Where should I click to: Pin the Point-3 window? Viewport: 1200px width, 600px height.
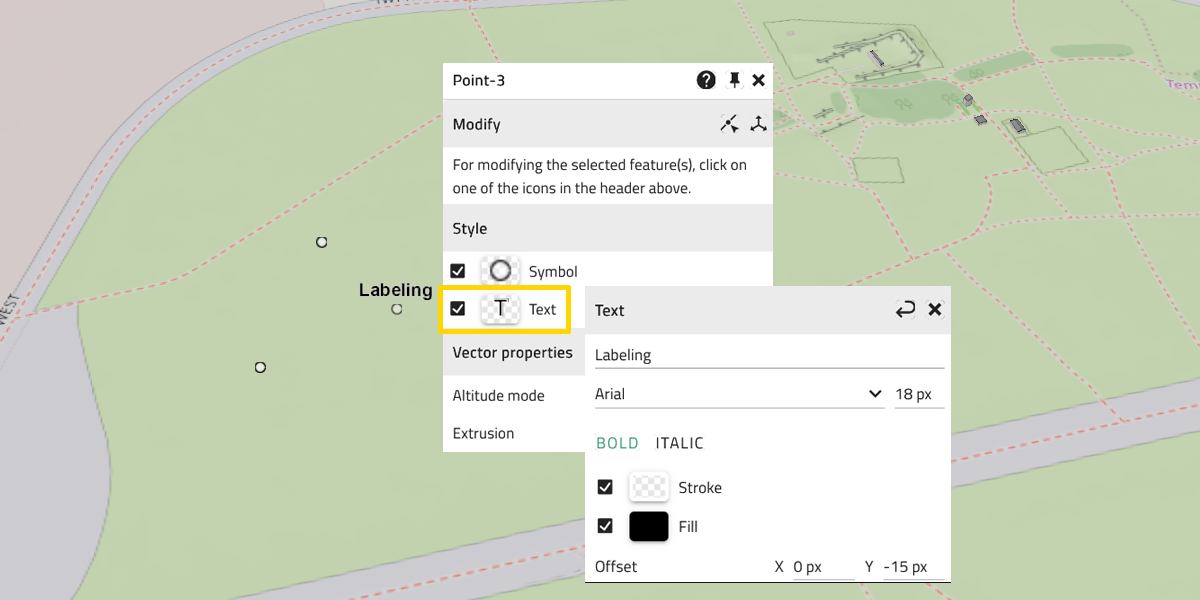tap(734, 81)
